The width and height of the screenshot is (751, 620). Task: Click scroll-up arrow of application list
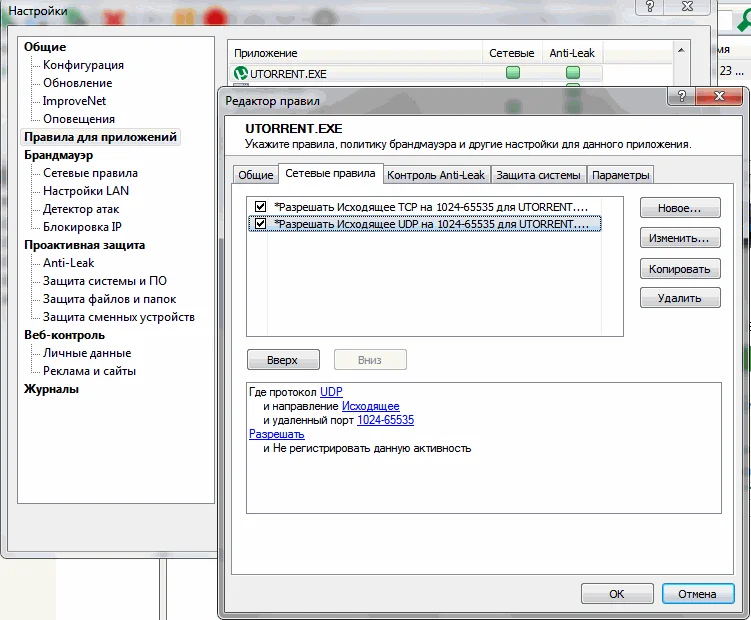click(x=681, y=50)
